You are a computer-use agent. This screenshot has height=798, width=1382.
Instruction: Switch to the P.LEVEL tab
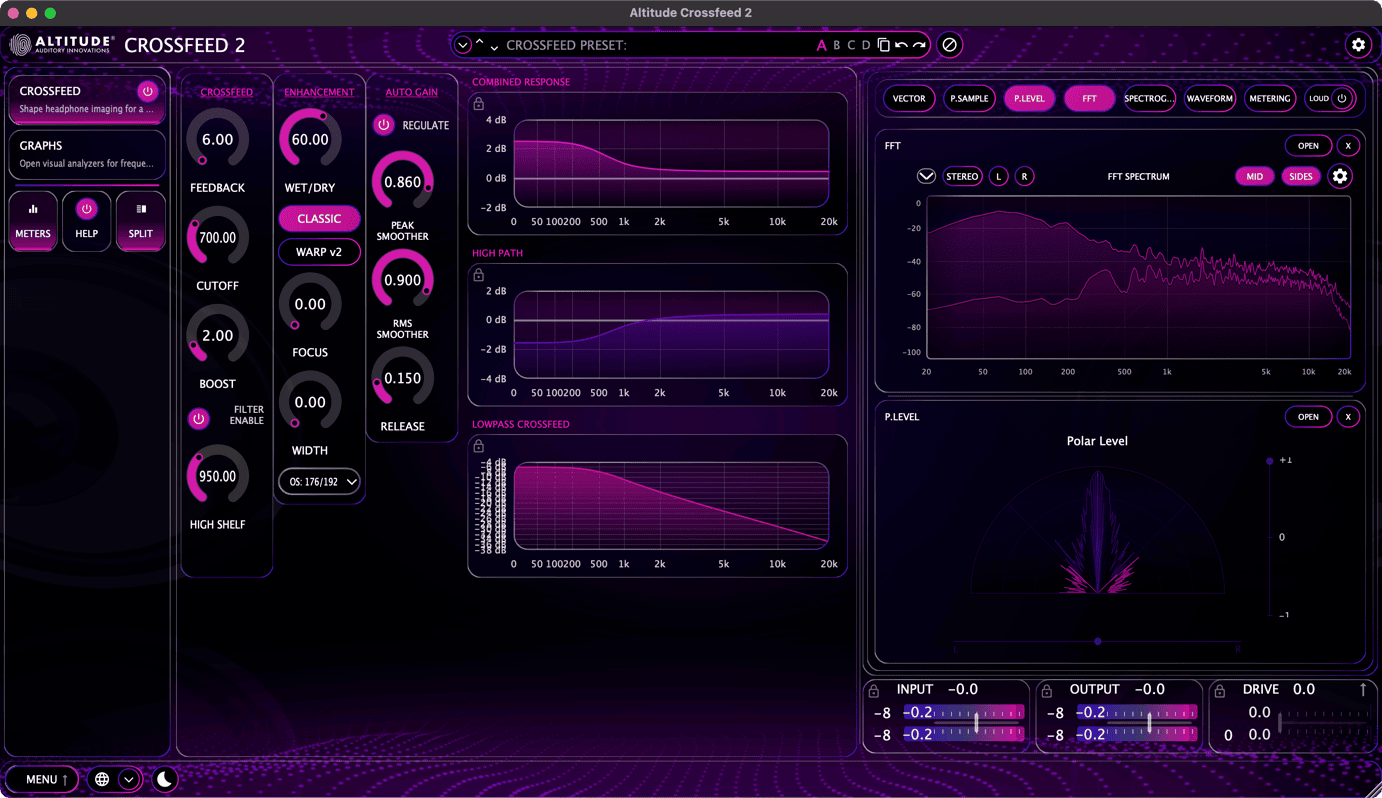(1029, 99)
